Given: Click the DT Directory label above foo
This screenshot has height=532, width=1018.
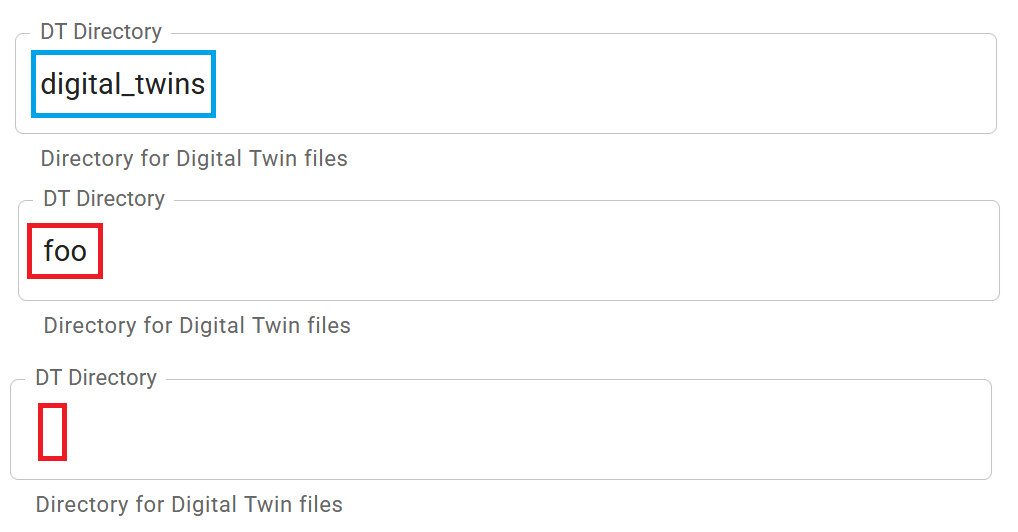Looking at the screenshot, I should [x=103, y=199].
